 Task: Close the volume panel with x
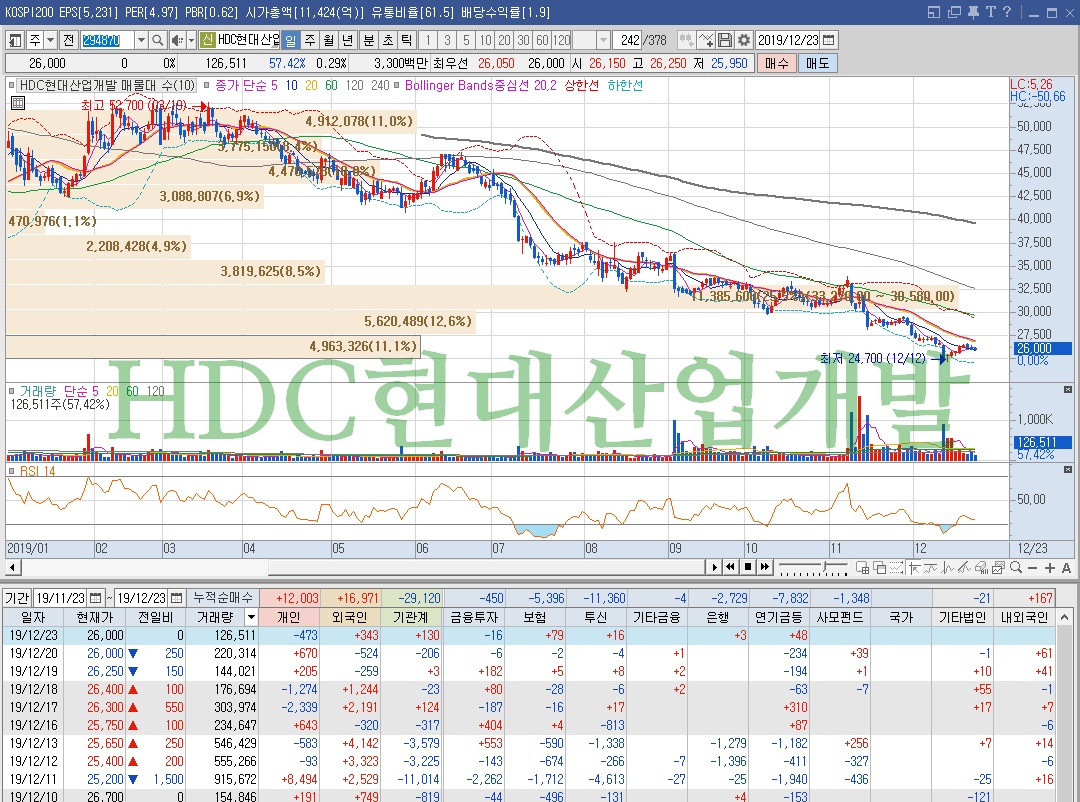point(1068,390)
